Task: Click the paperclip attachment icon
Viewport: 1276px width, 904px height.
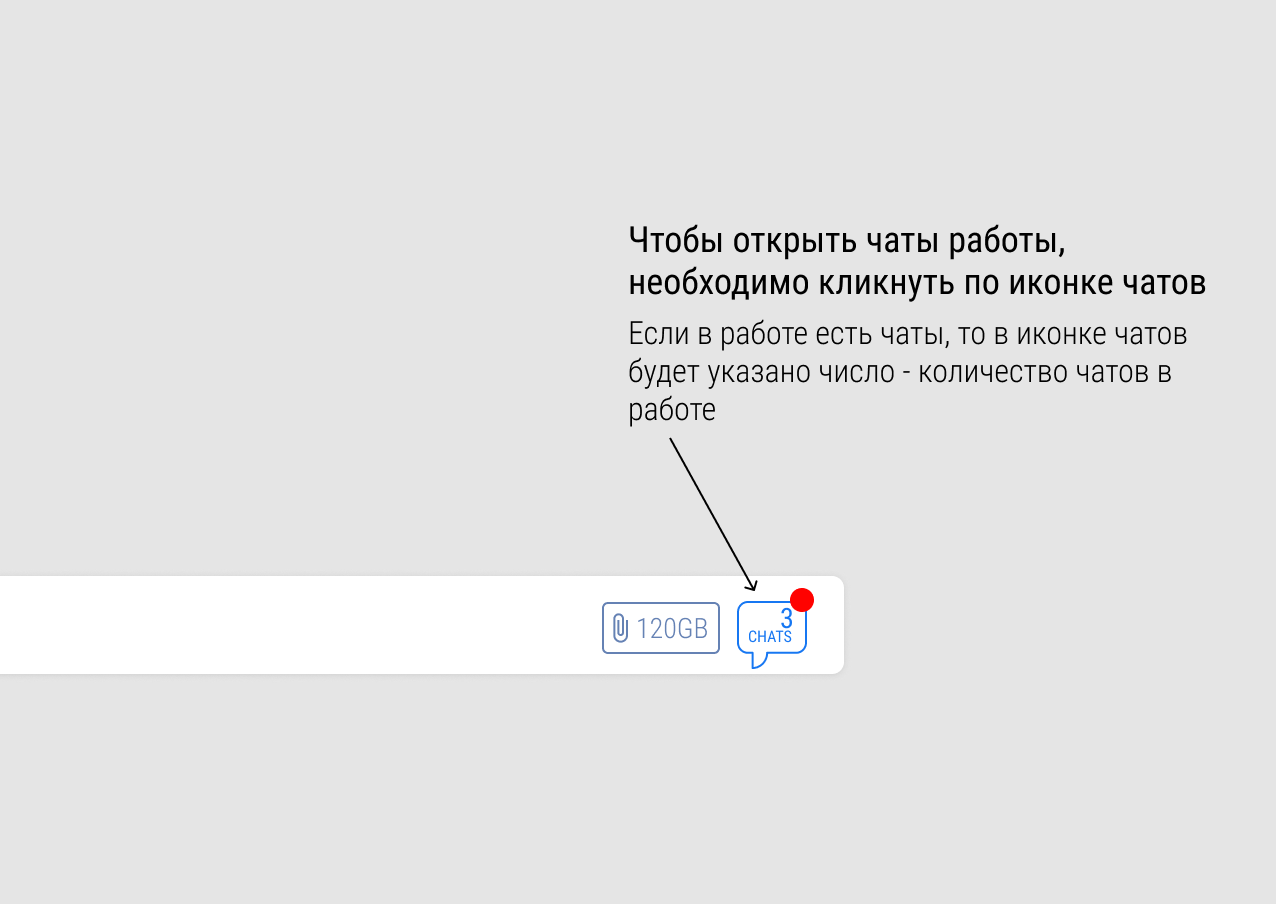Action: pos(620,629)
